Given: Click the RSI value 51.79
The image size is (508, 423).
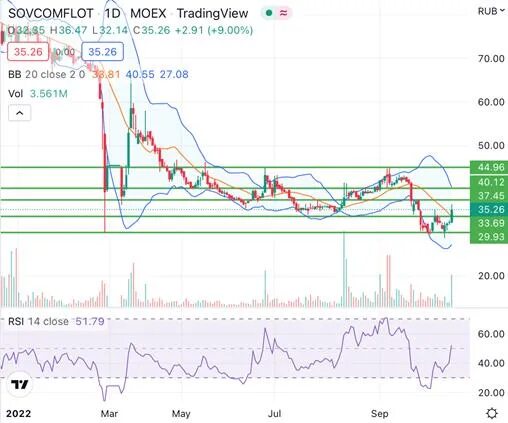Looking at the screenshot, I should [90, 321].
